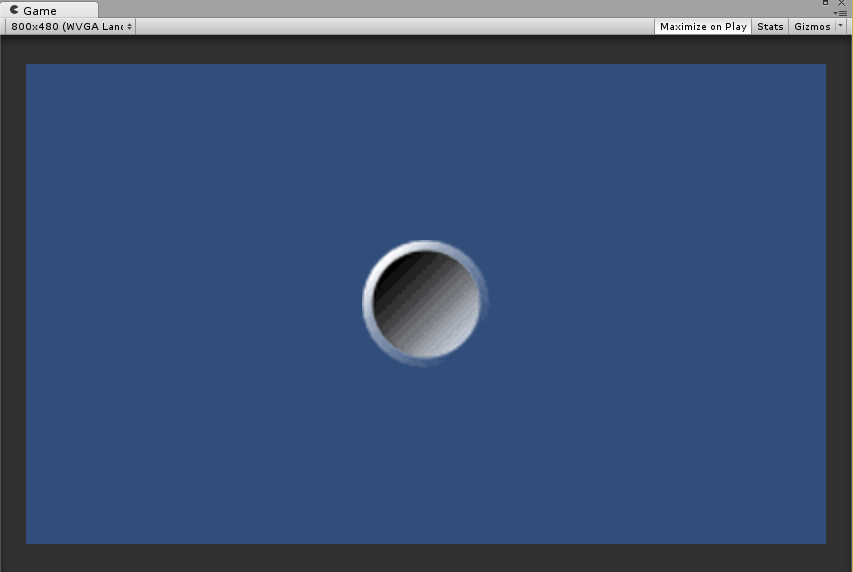Screen dimensions: 853x572
Task: Click the empty toolbar area left of Maximize on Play
Action: click(400, 26)
